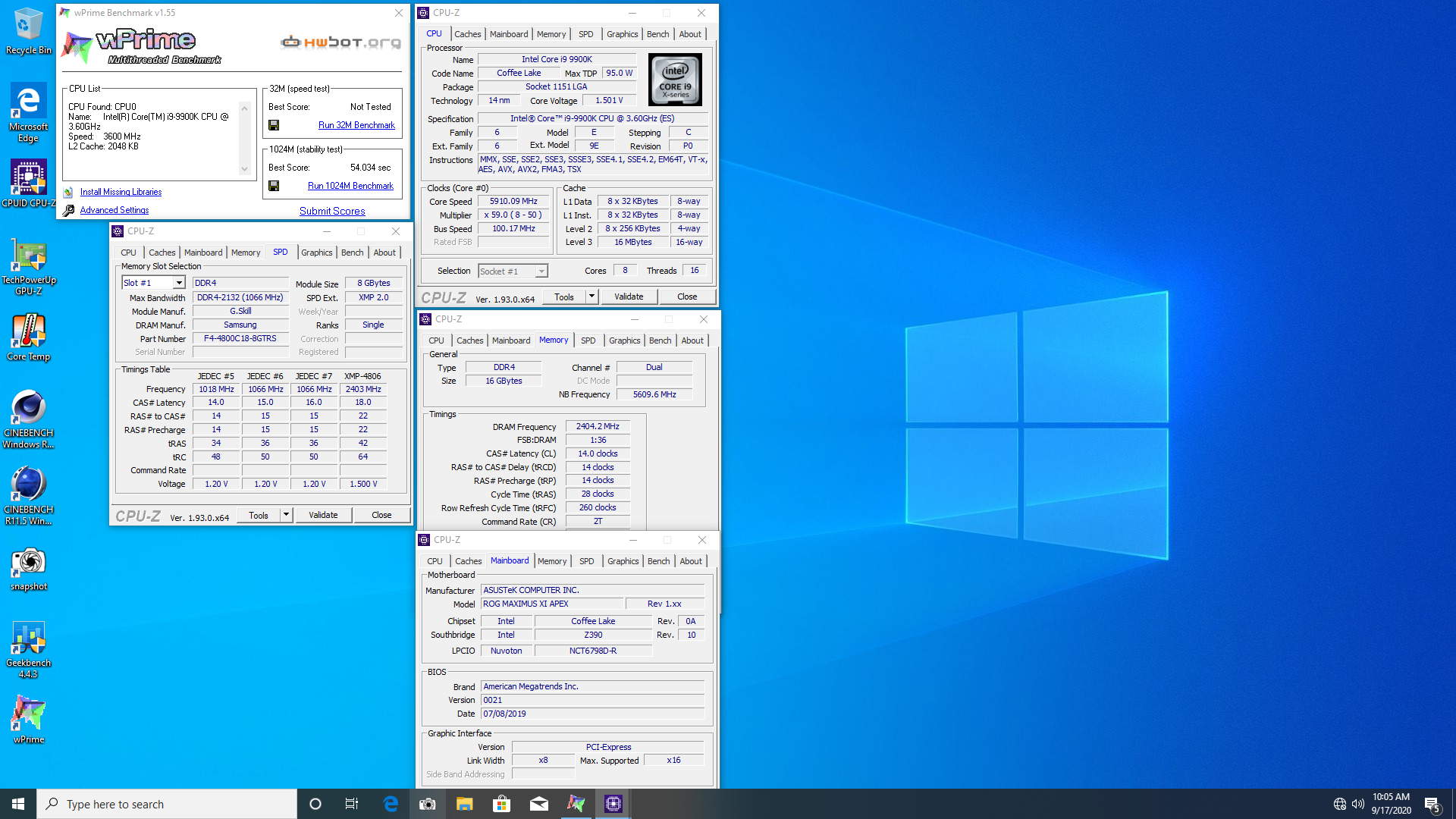Click the network icon in system tray
Image resolution: width=1456 pixels, height=819 pixels.
[1340, 804]
